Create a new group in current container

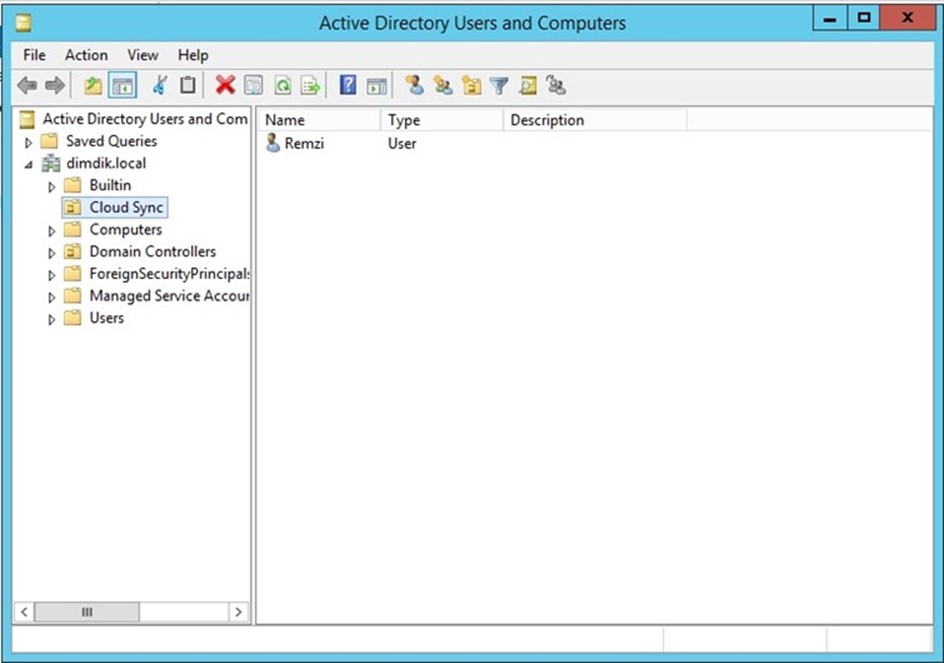(x=443, y=86)
